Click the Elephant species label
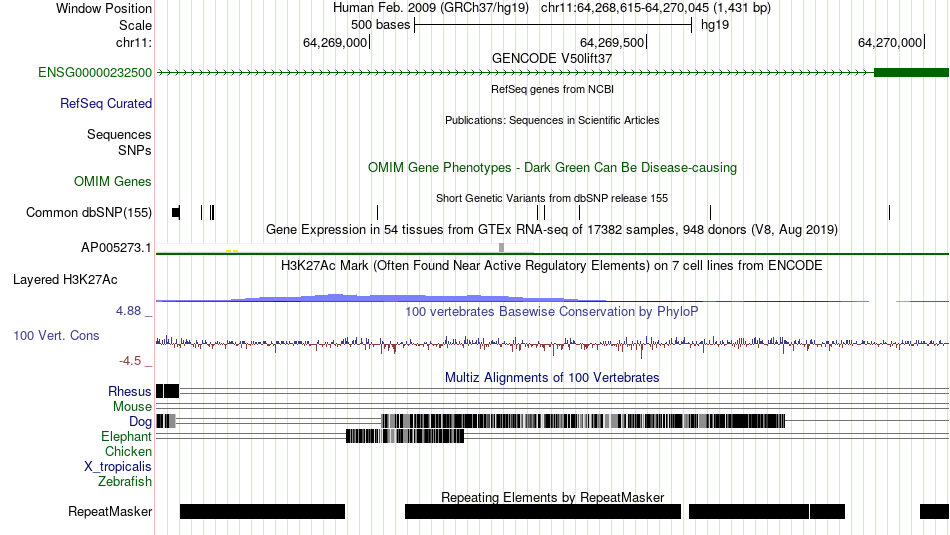The width and height of the screenshot is (950, 535). [127, 437]
